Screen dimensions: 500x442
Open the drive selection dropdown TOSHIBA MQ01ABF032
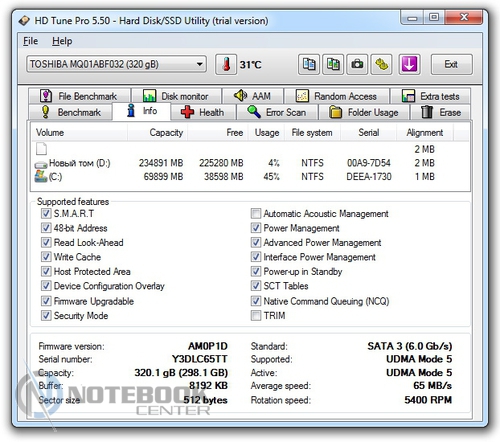click(116, 64)
